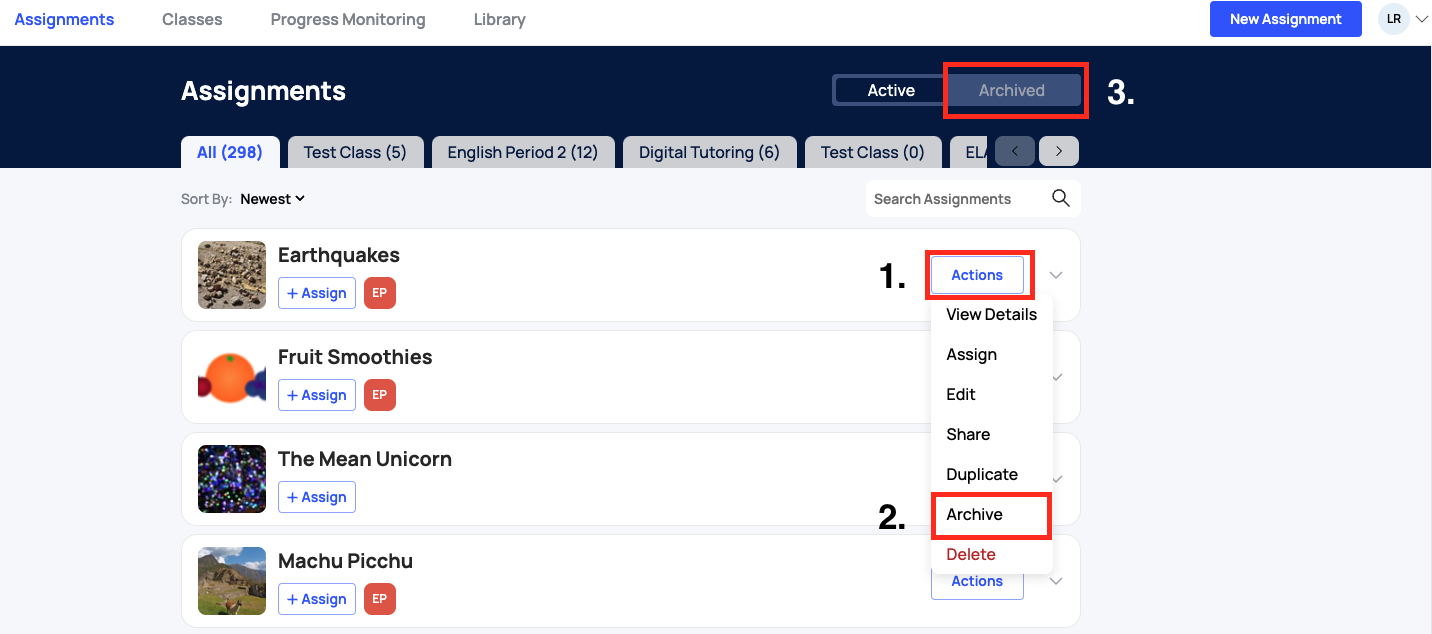Open the Earthquakes thumbnail image
The width and height of the screenshot is (1432, 634).
tap(232, 275)
